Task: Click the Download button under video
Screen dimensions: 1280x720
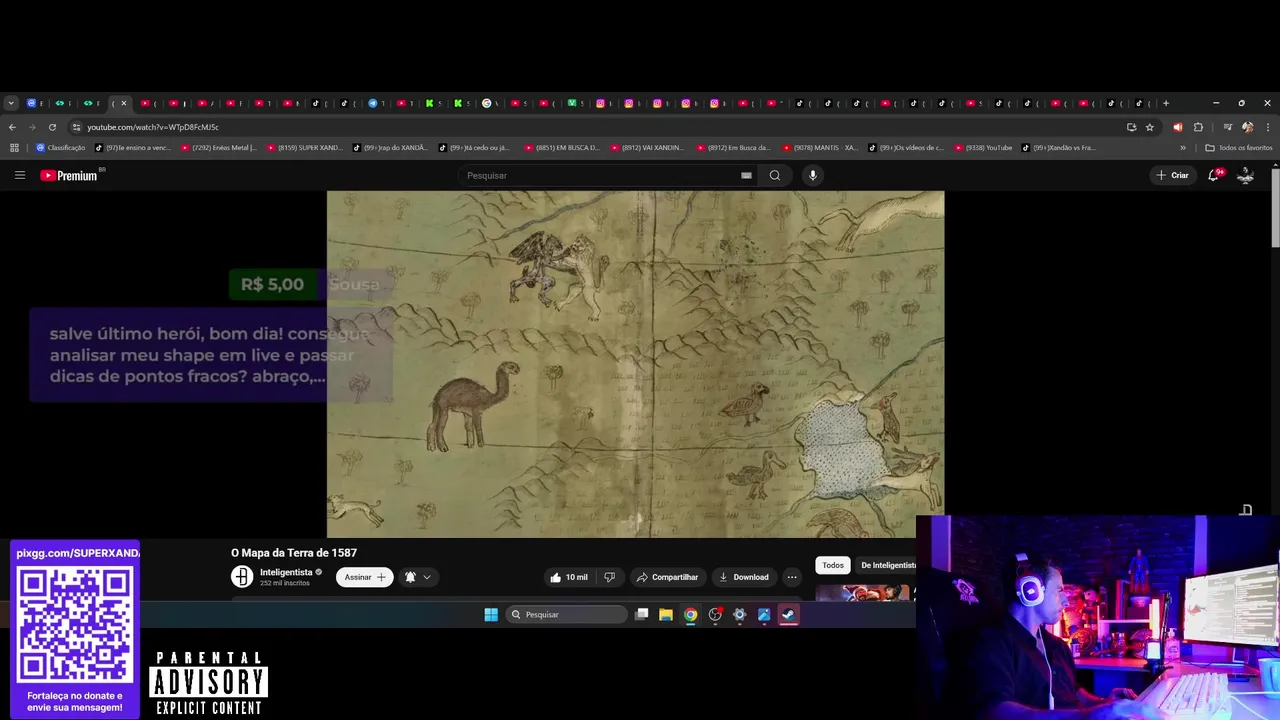Action: (x=744, y=577)
